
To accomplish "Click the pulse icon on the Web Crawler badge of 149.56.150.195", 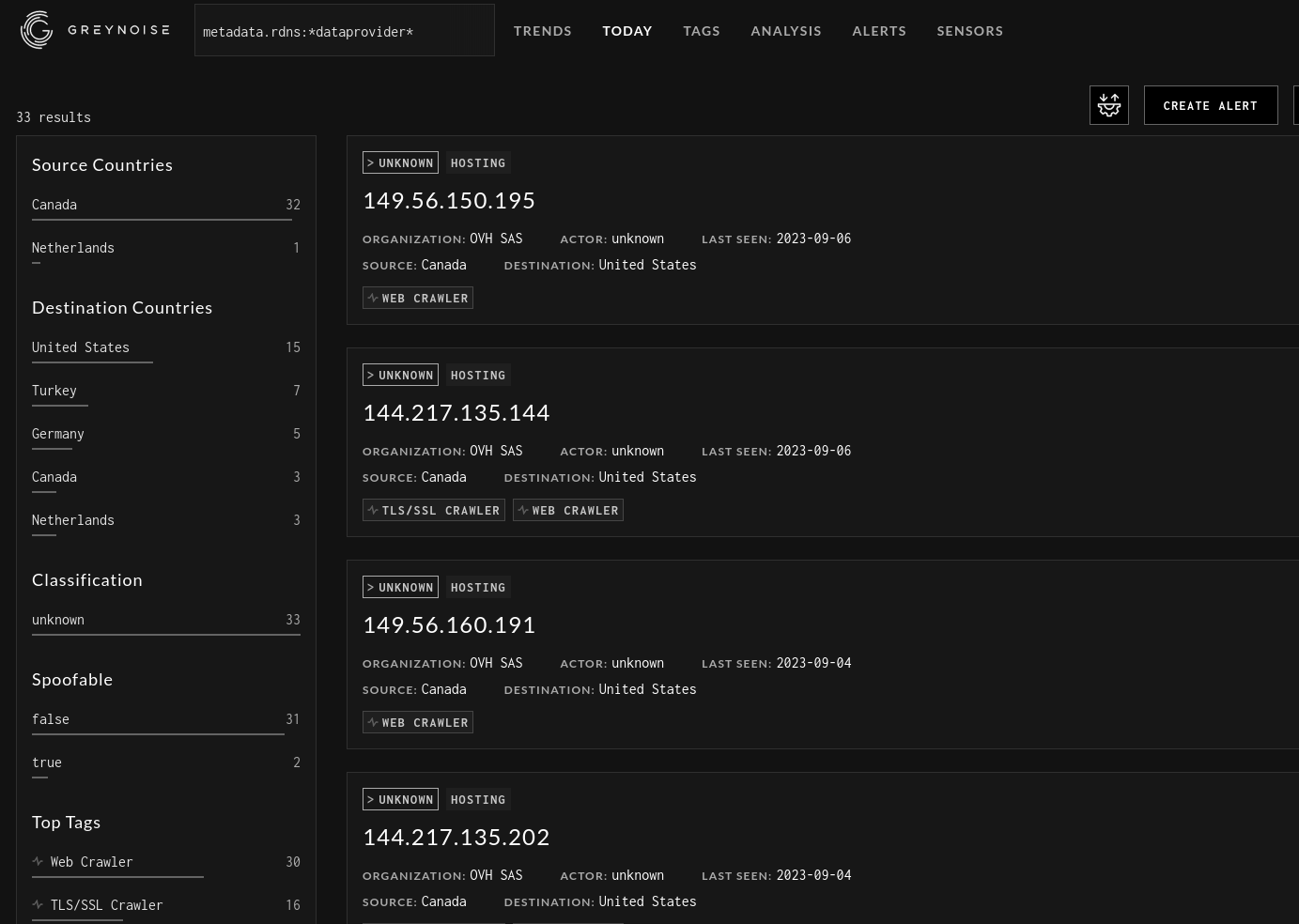I will (x=374, y=298).
